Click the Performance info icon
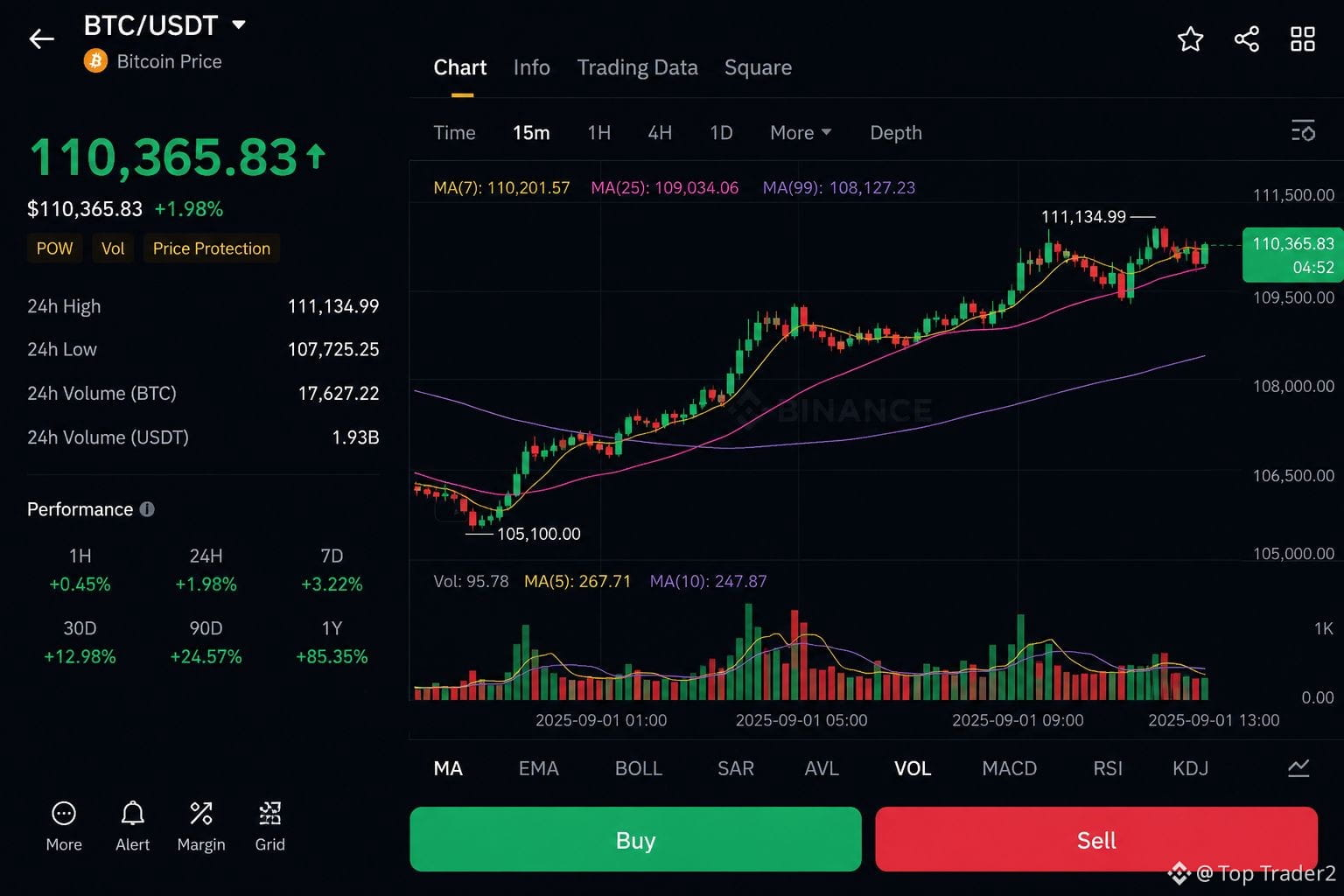 point(147,509)
